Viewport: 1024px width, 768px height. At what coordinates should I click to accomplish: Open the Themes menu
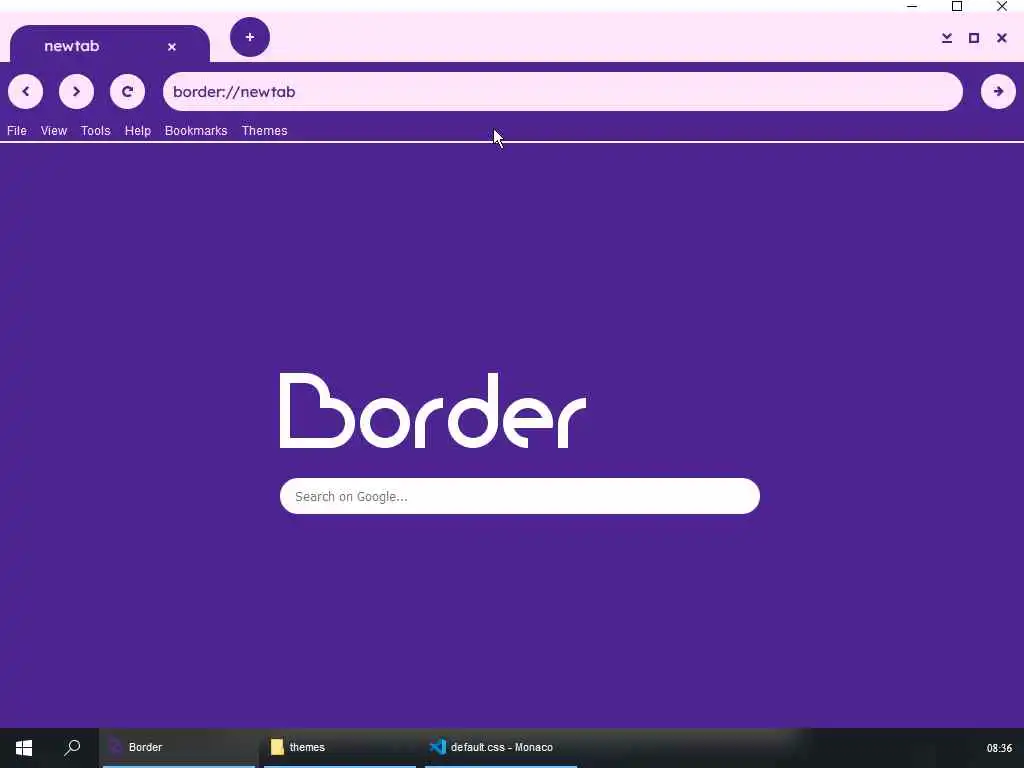point(264,131)
